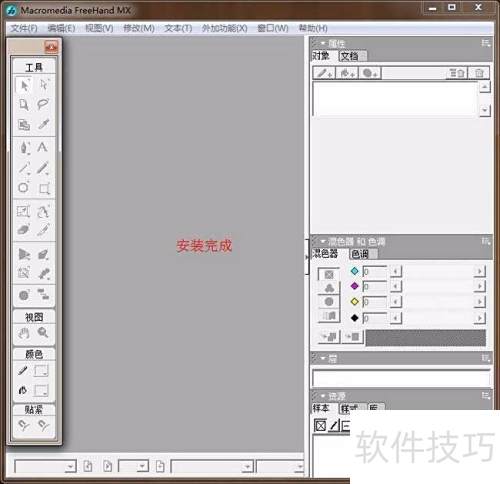Switch mixer to System color mode
The height and width of the screenshot is (484, 500).
(x=329, y=315)
